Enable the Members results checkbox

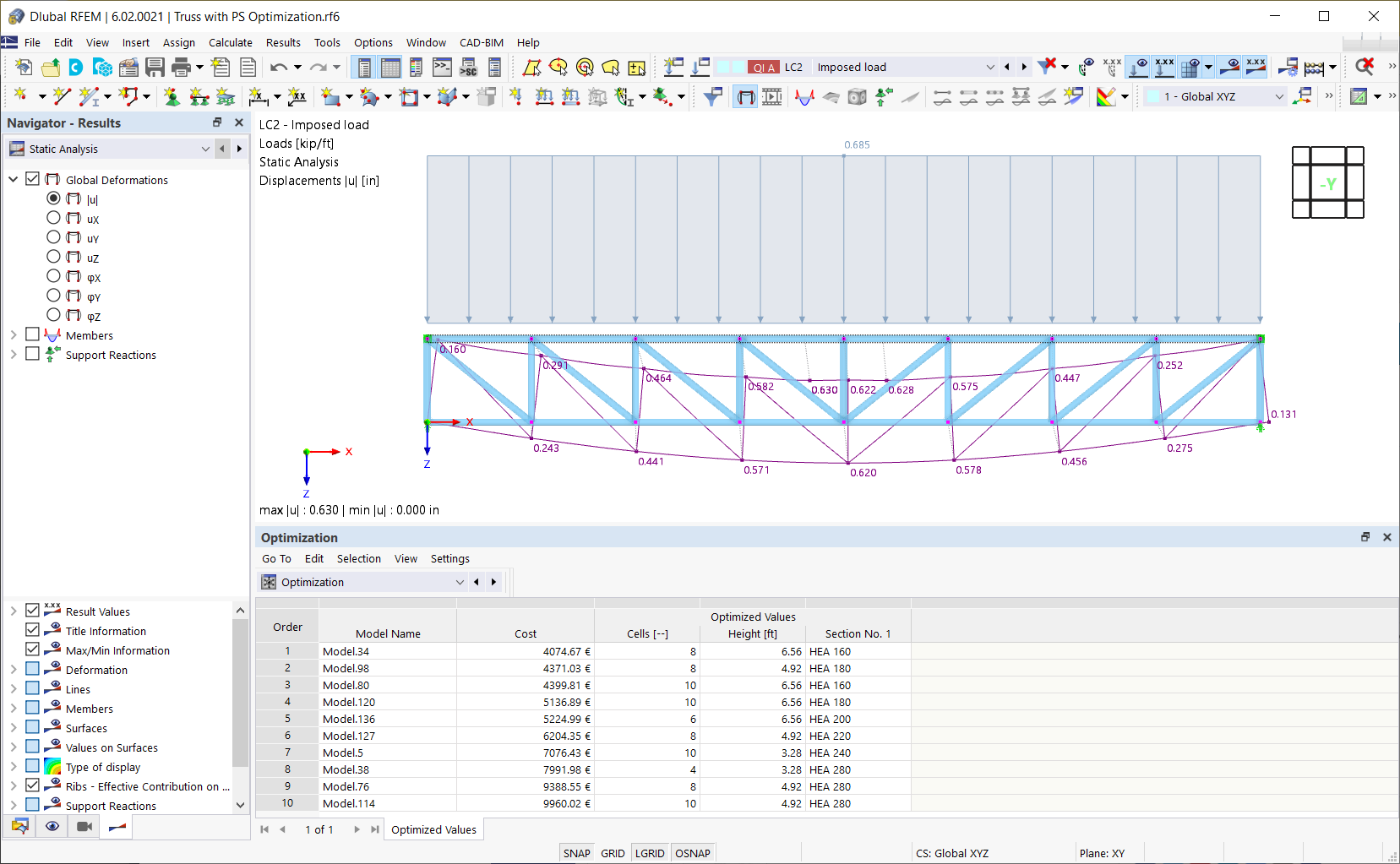pos(32,335)
